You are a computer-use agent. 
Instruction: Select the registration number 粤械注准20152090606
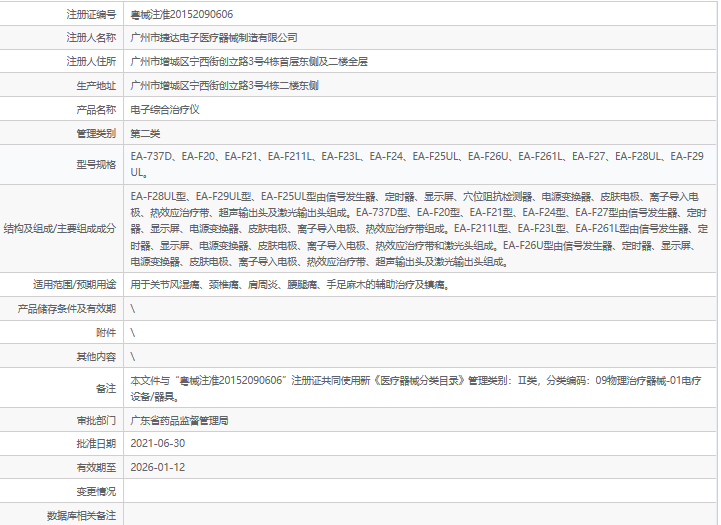(182, 15)
